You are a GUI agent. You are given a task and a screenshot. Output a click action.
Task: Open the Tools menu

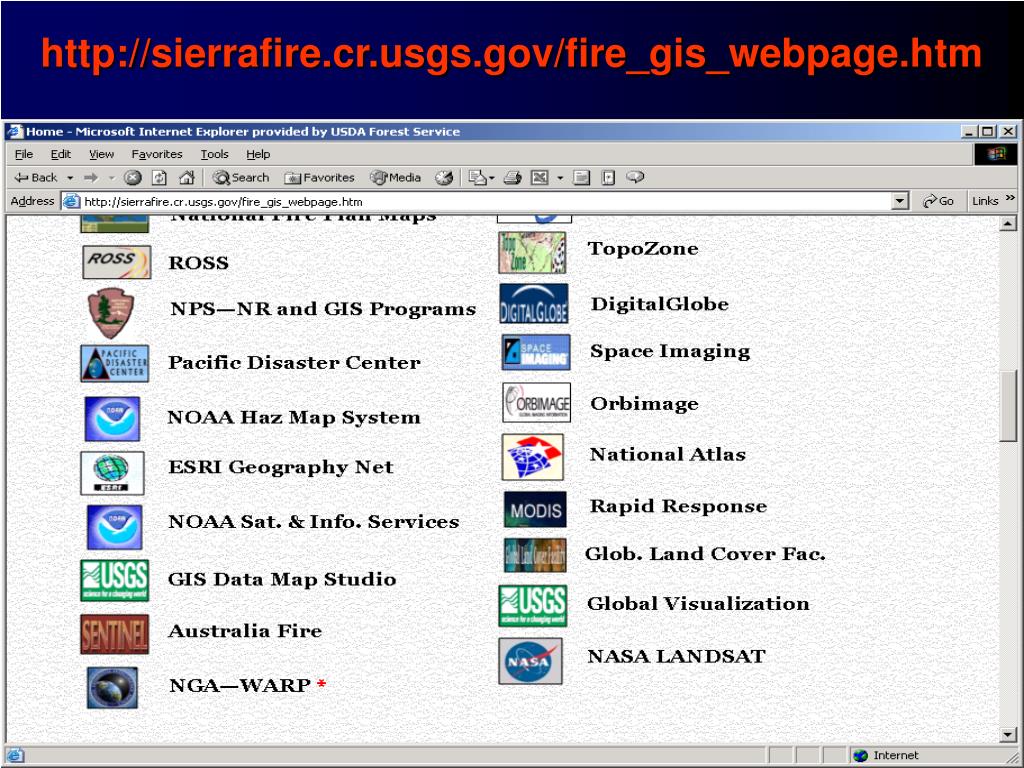214,154
